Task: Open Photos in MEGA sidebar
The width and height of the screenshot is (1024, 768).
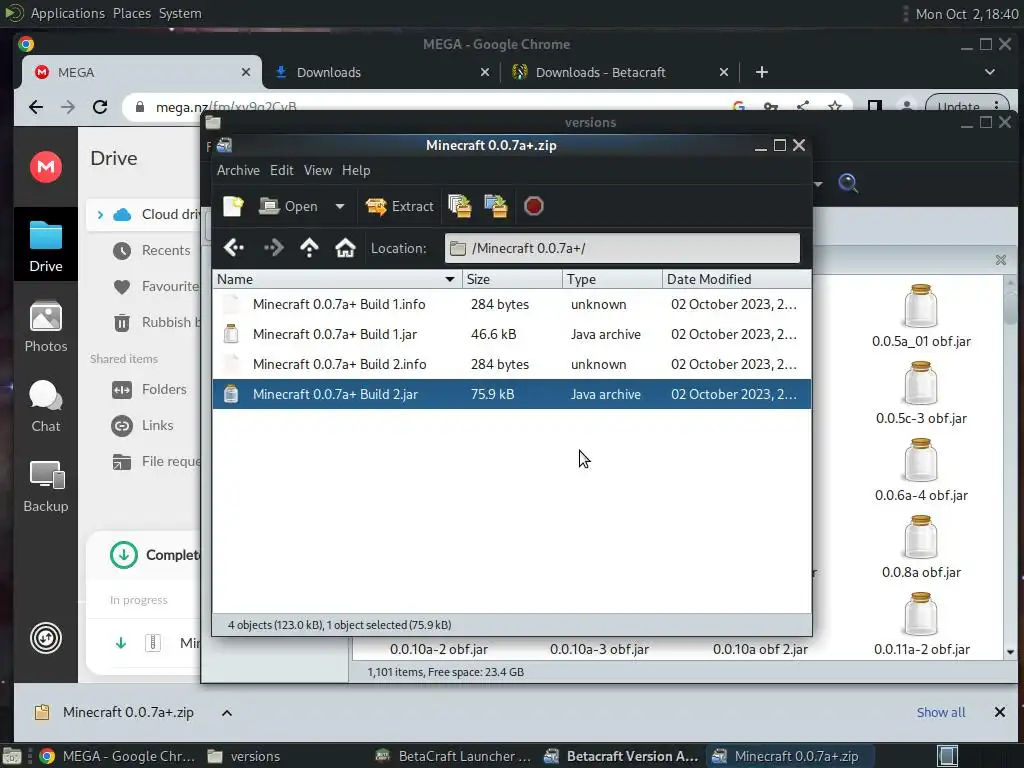Action: pyautogui.click(x=46, y=327)
